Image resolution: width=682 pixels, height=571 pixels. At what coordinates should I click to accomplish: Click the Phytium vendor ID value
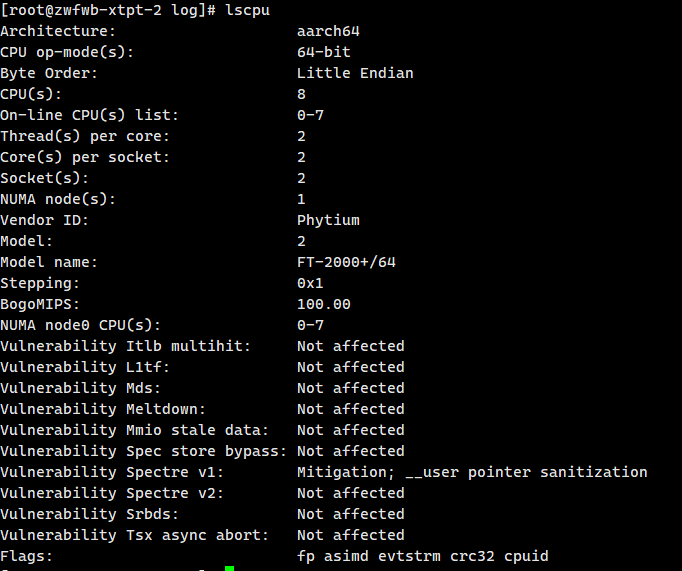coord(328,220)
